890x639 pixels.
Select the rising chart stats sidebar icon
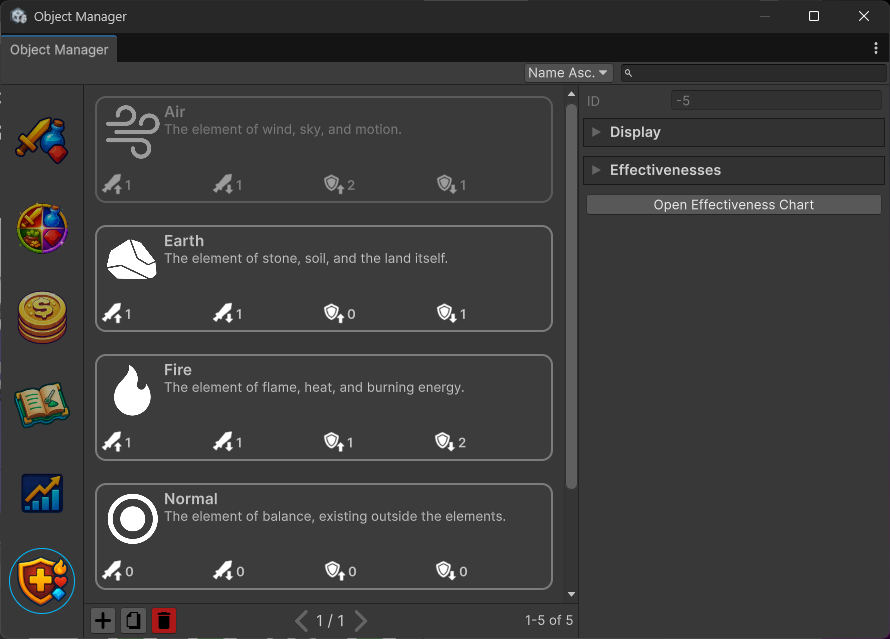[42, 493]
